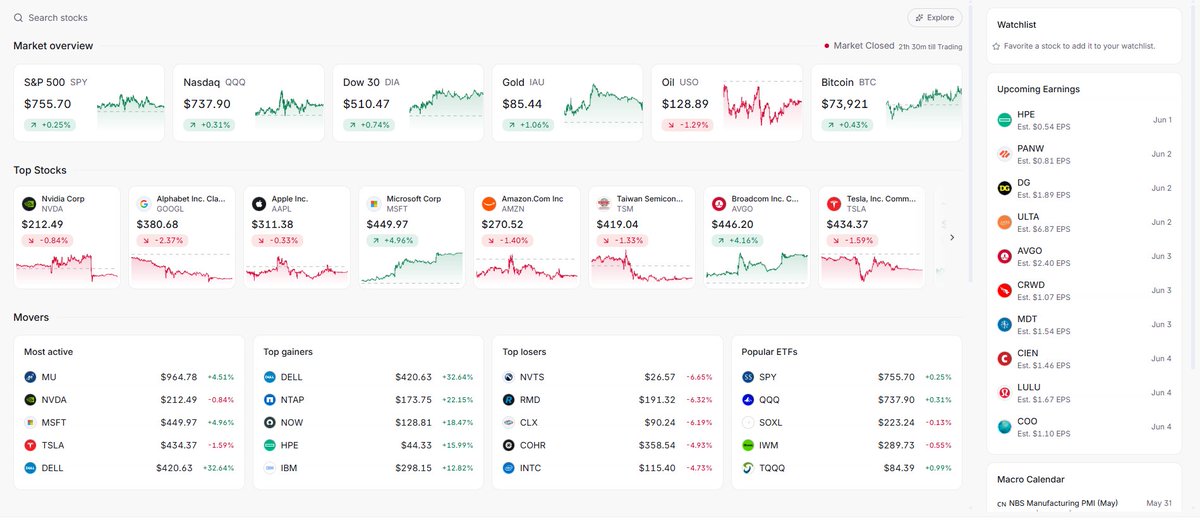Click the ULTA logo in Upcoming Earnings
This screenshot has height=521, width=1200.
(x=1005, y=222)
